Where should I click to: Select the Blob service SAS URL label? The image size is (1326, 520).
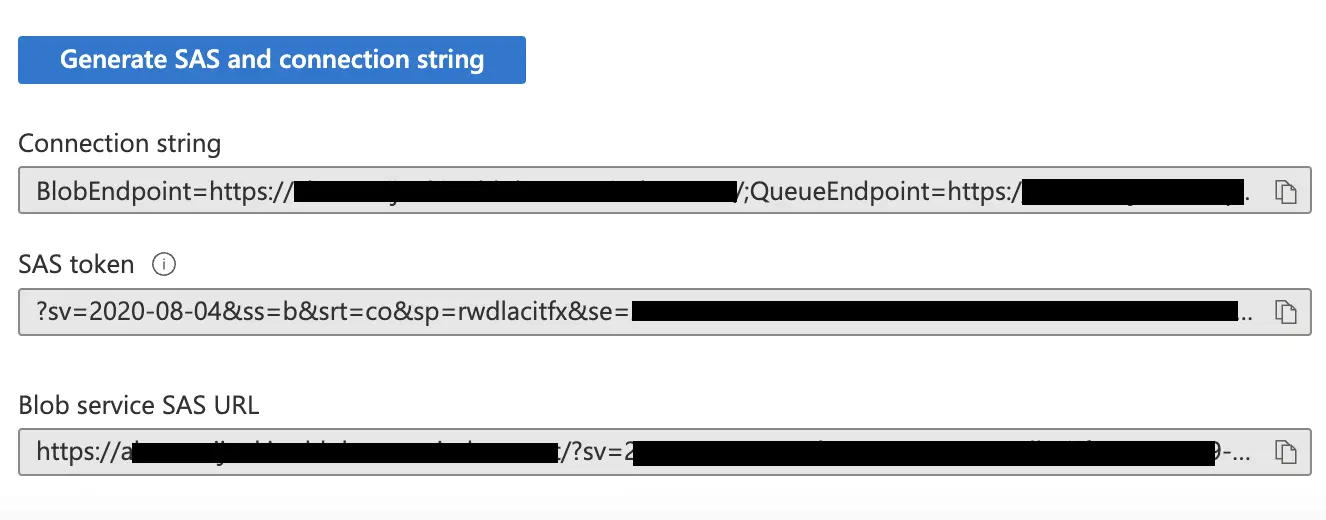(x=139, y=405)
